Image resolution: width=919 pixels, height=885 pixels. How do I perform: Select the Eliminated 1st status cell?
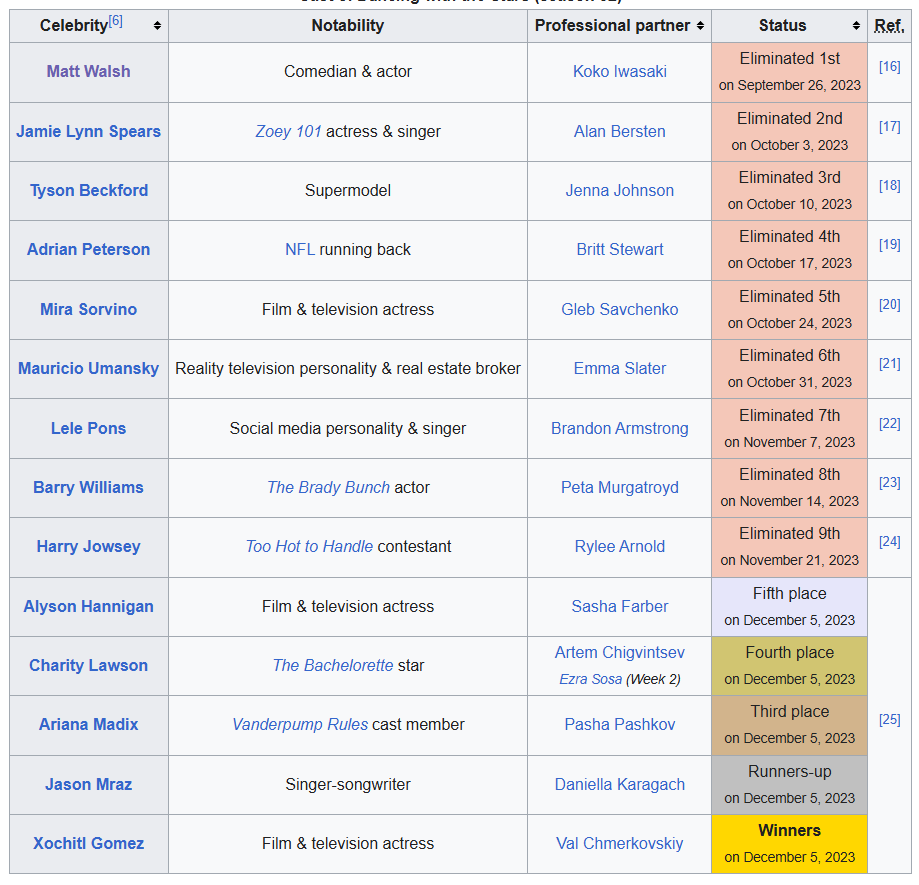789,72
